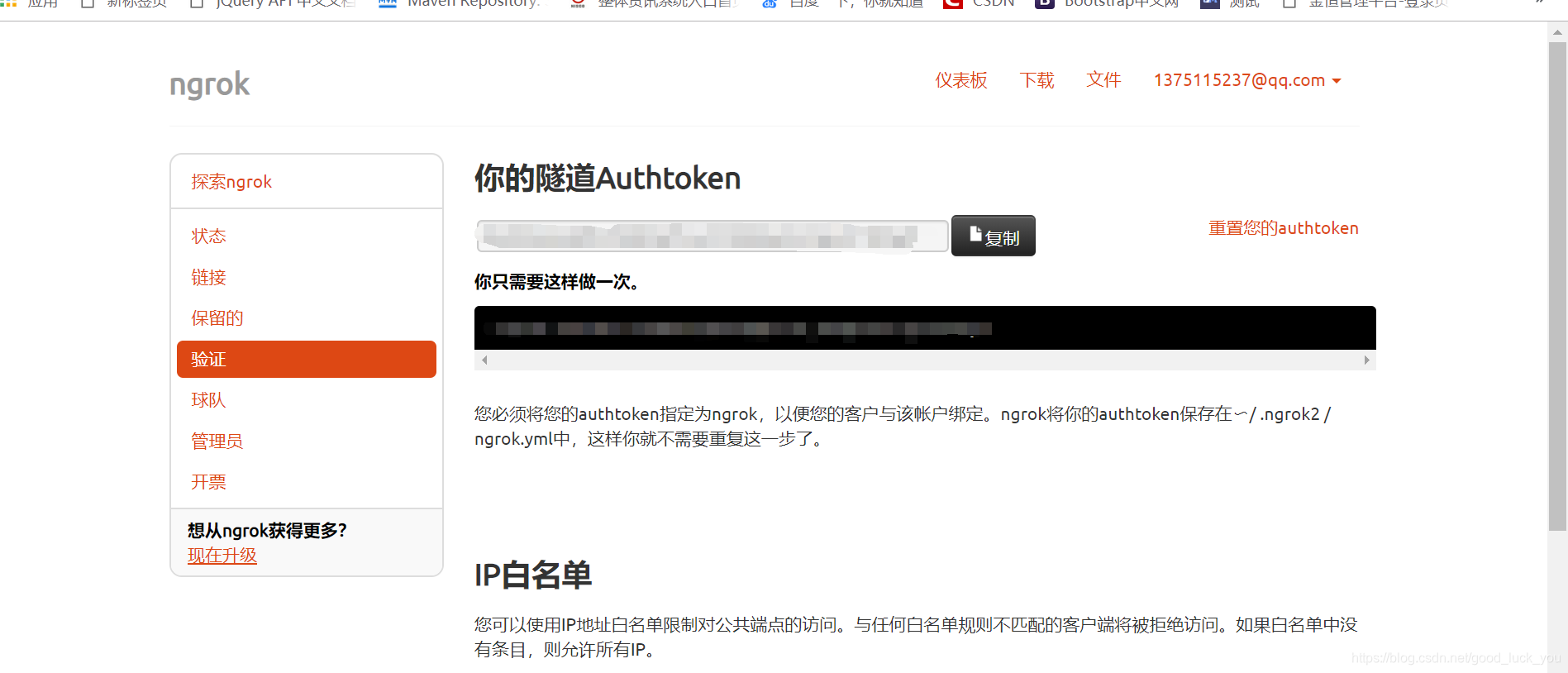Select 状态 in the sidebar
1568x673 pixels.
pos(208,236)
